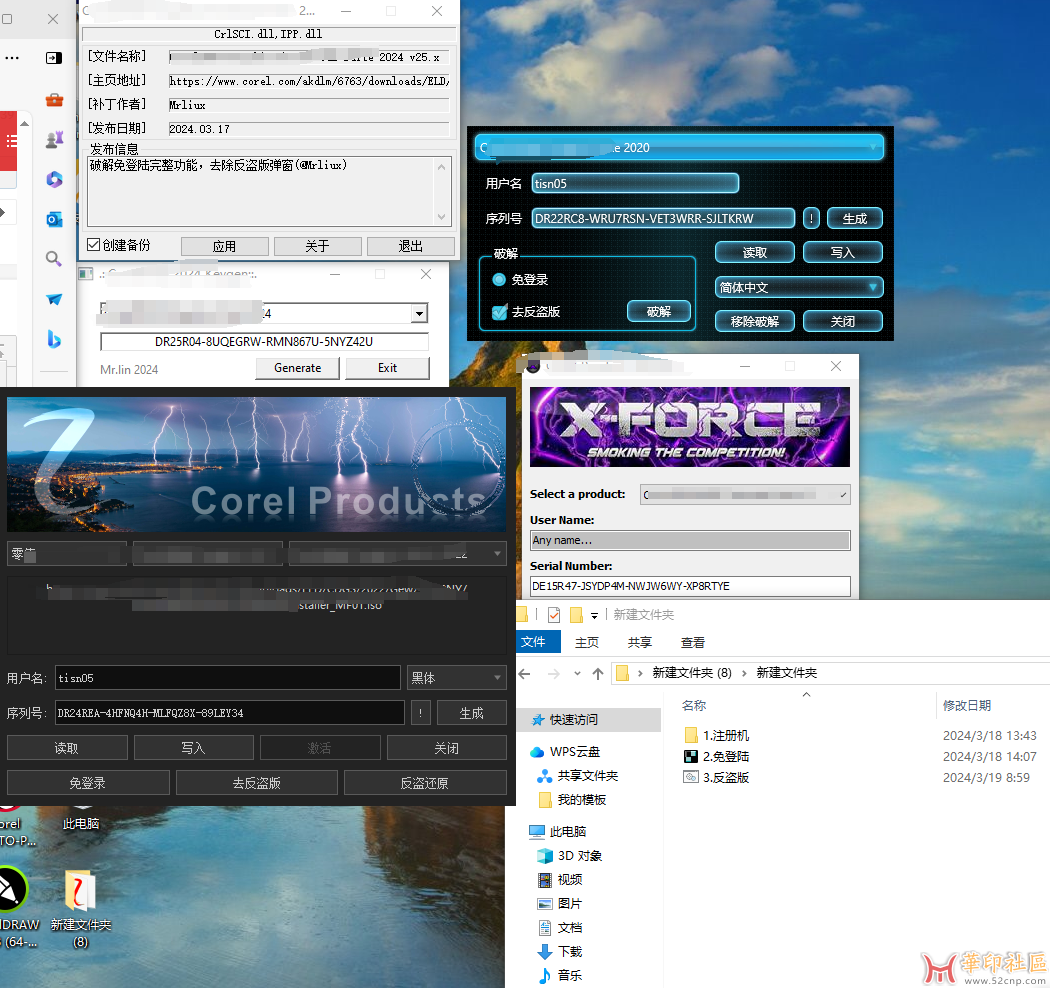Screen dimensions: 1050x988
Task: Sort by the 修改日期 column header
Action: (x=966, y=705)
